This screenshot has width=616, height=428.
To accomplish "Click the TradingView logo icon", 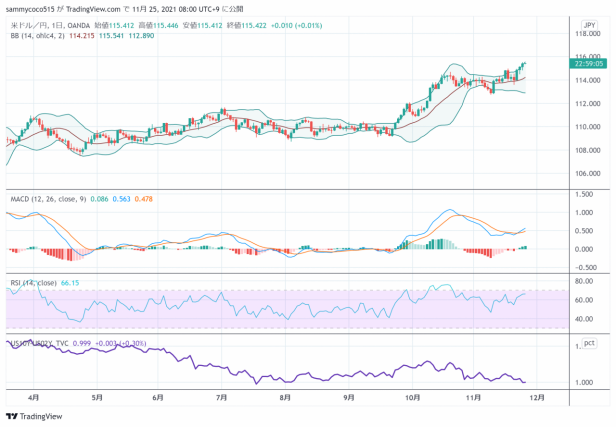I will click(x=12, y=417).
